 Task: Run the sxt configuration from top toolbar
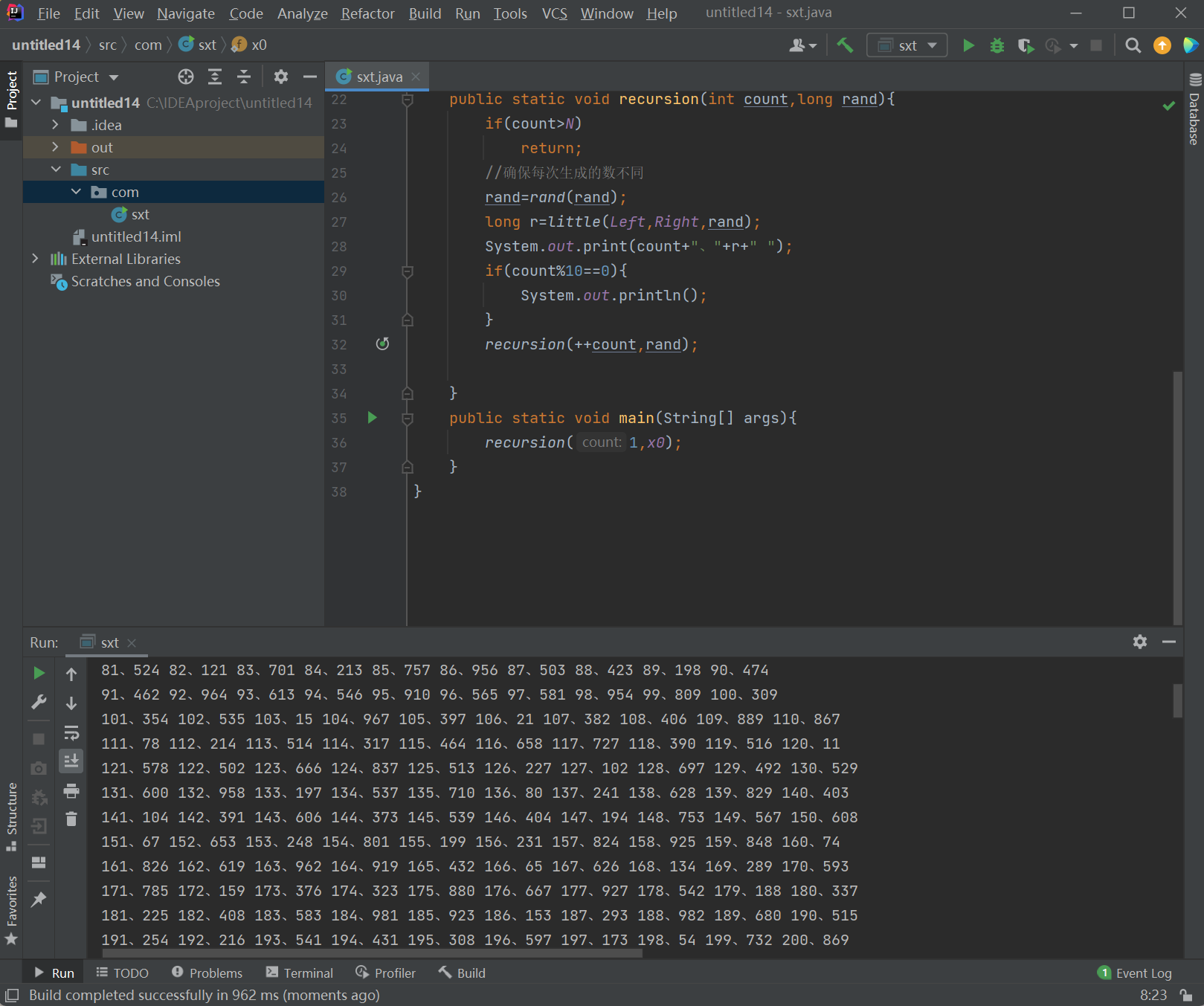[x=968, y=45]
